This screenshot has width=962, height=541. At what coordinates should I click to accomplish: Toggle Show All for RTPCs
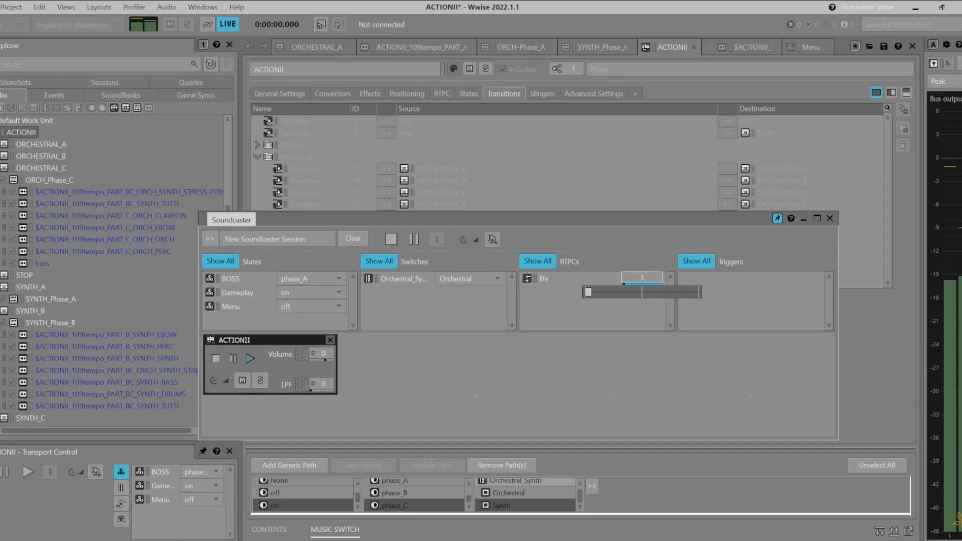[x=537, y=261]
